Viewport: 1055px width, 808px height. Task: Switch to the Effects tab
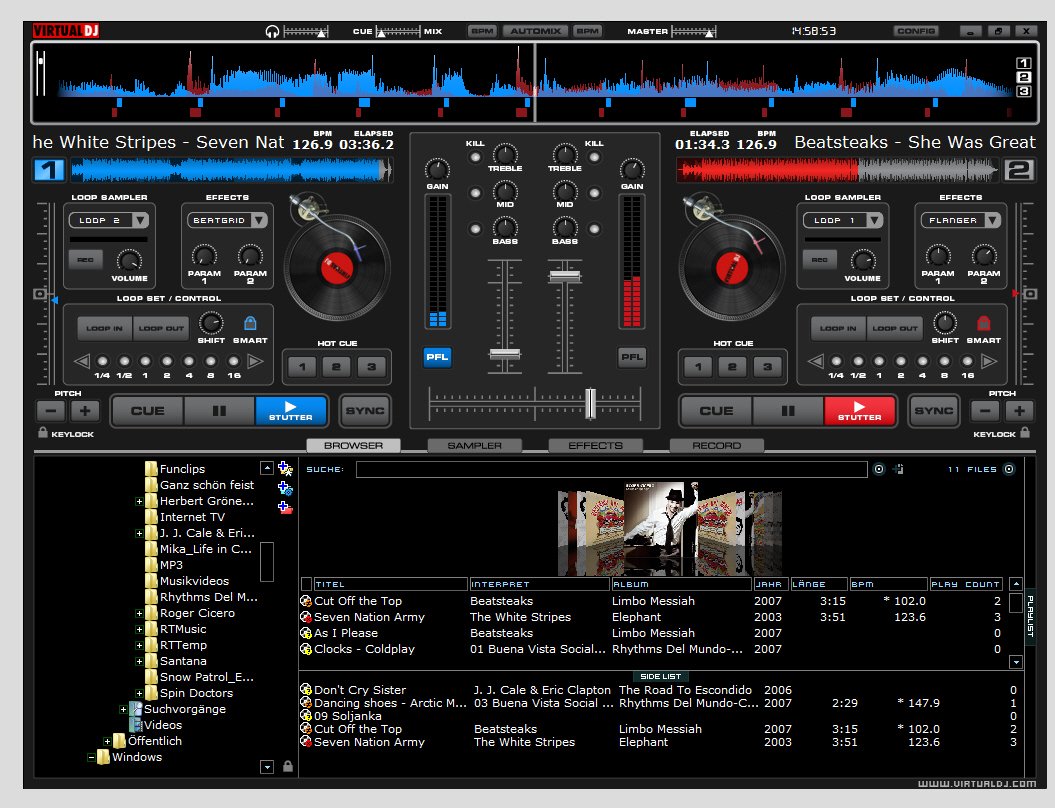point(595,445)
